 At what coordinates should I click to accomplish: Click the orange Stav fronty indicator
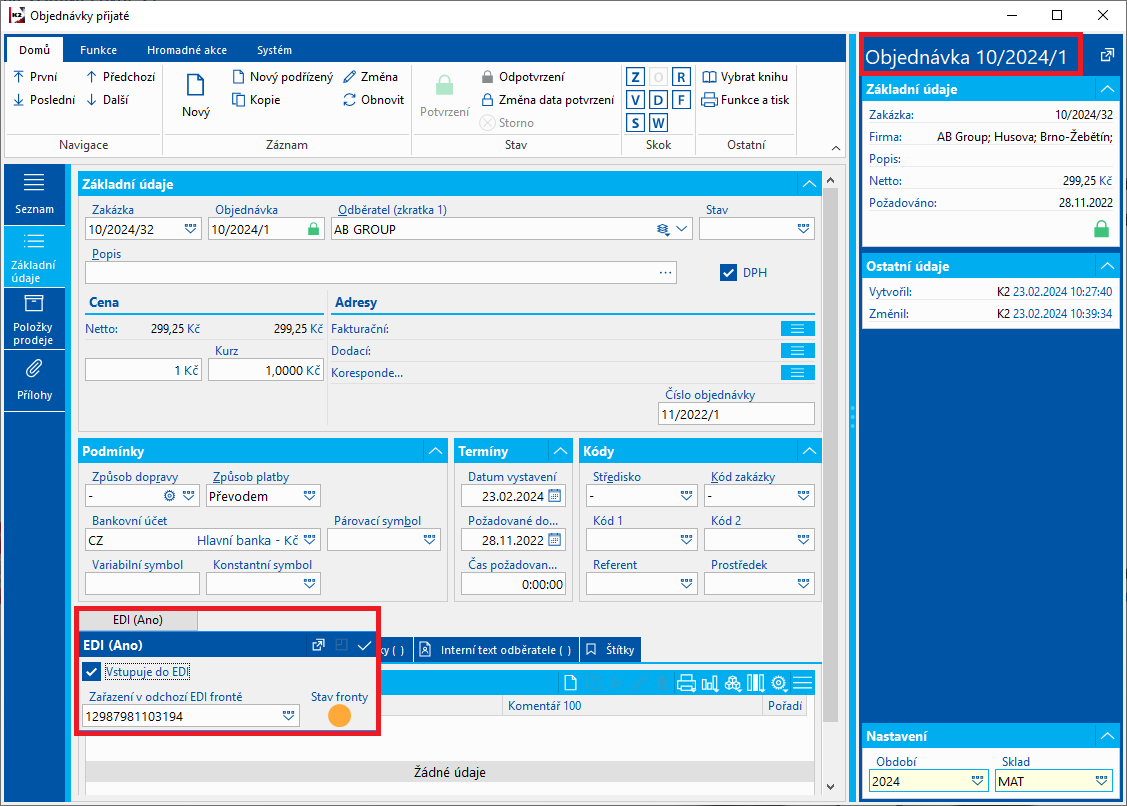pos(339,715)
